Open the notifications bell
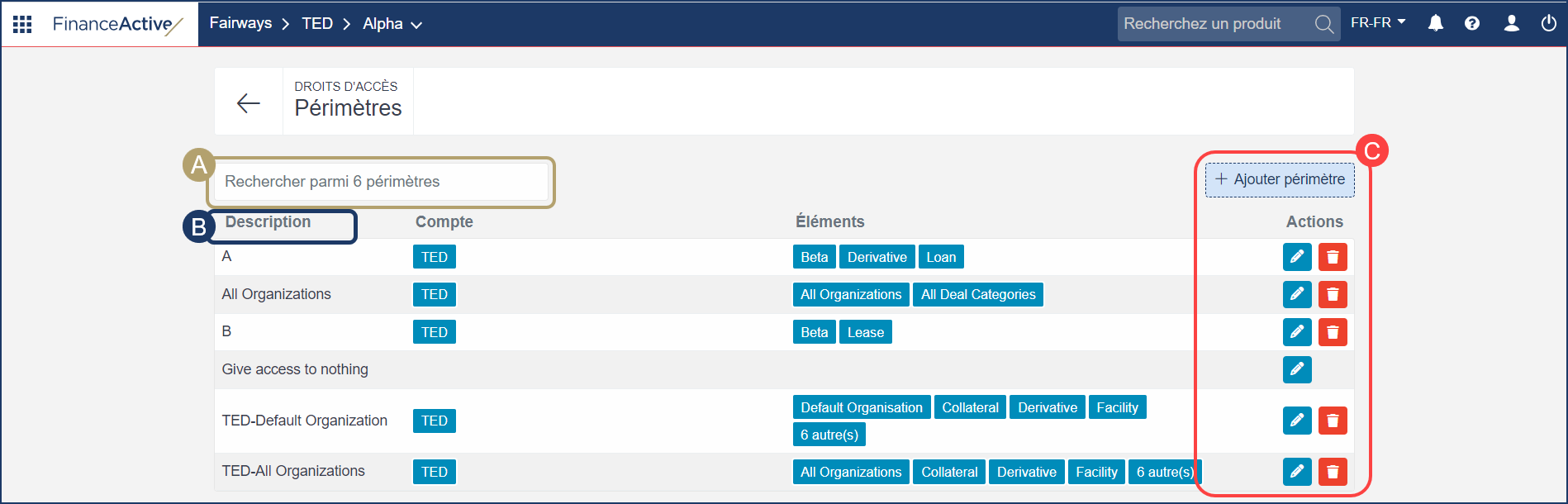The width and height of the screenshot is (1568, 504). click(x=1436, y=24)
